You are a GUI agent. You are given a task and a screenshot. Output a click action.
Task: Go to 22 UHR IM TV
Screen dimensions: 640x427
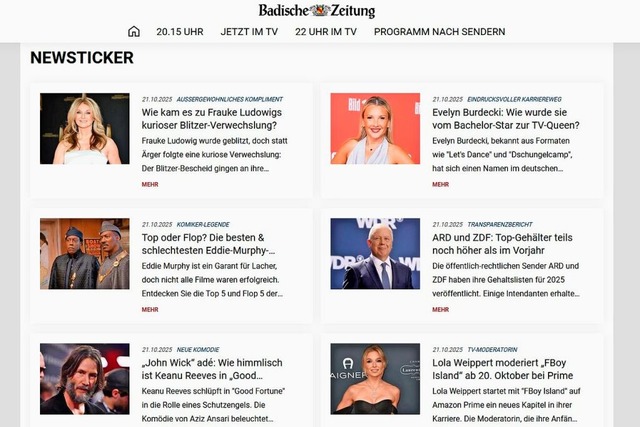[x=326, y=32]
